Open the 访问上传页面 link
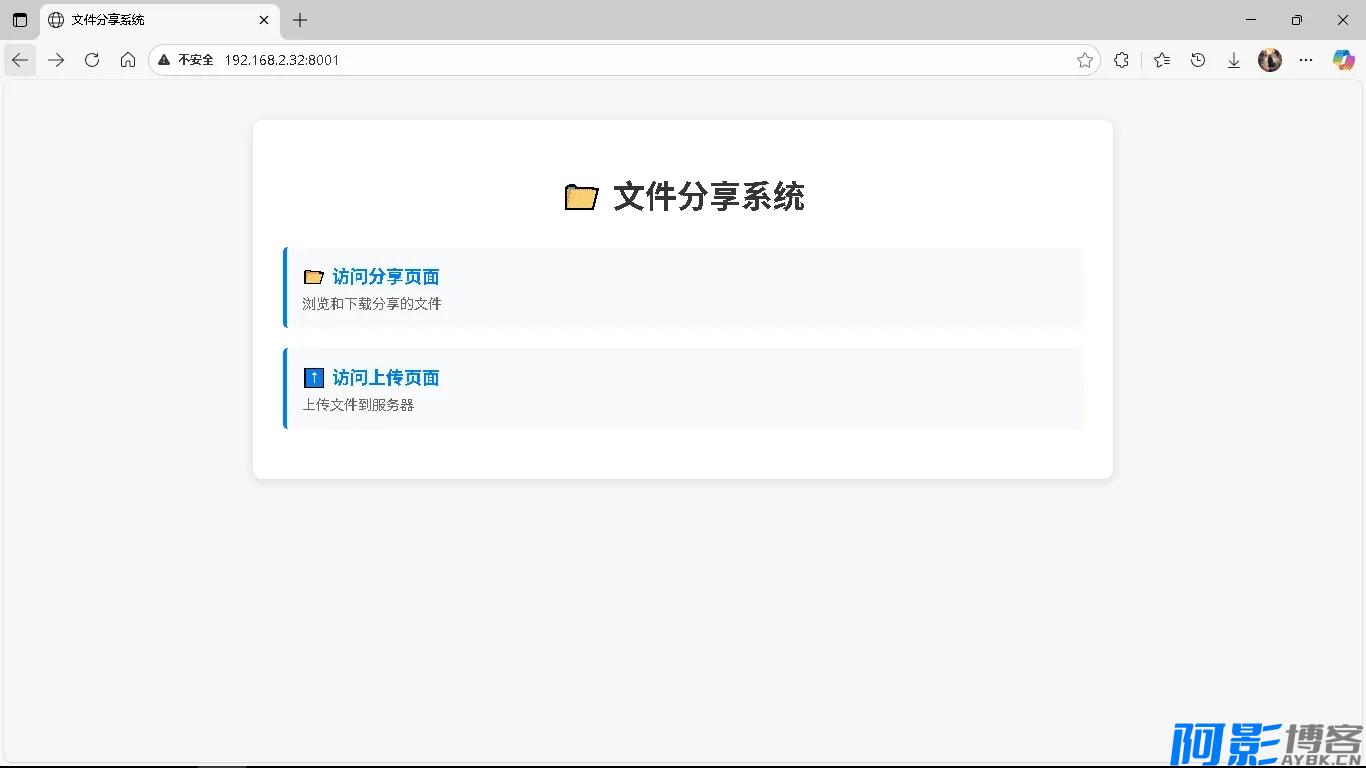The height and width of the screenshot is (768, 1366). [386, 377]
